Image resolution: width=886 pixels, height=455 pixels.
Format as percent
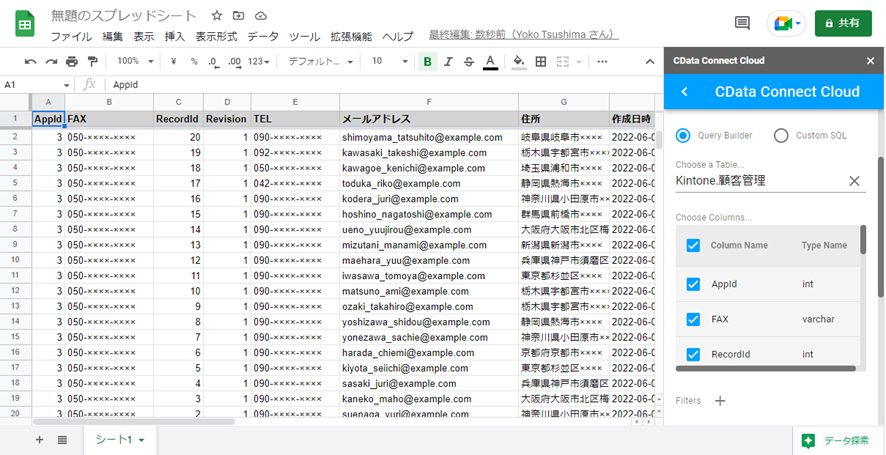[x=194, y=62]
